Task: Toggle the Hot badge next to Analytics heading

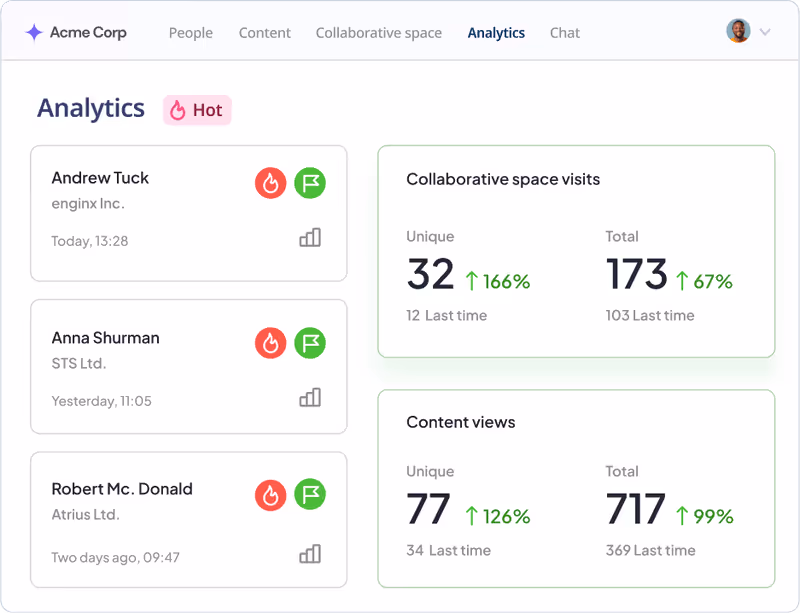Action: coord(196,110)
